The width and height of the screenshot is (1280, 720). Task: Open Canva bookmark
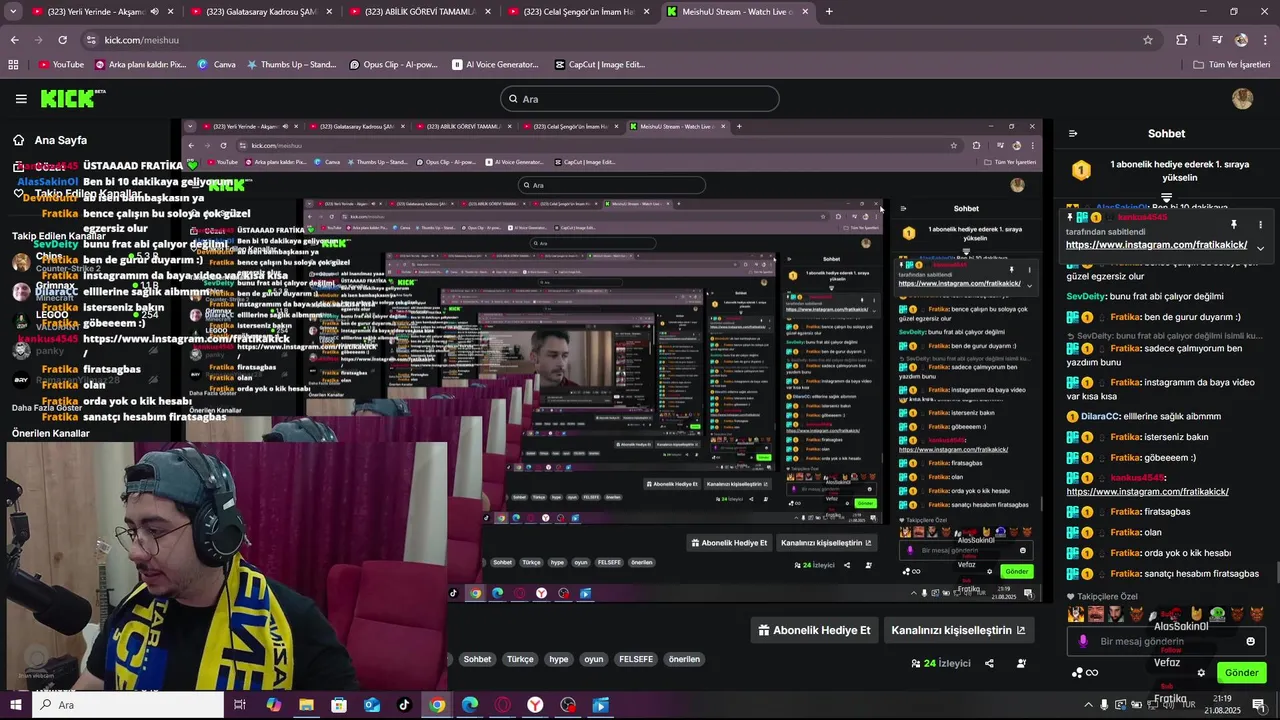[217, 64]
